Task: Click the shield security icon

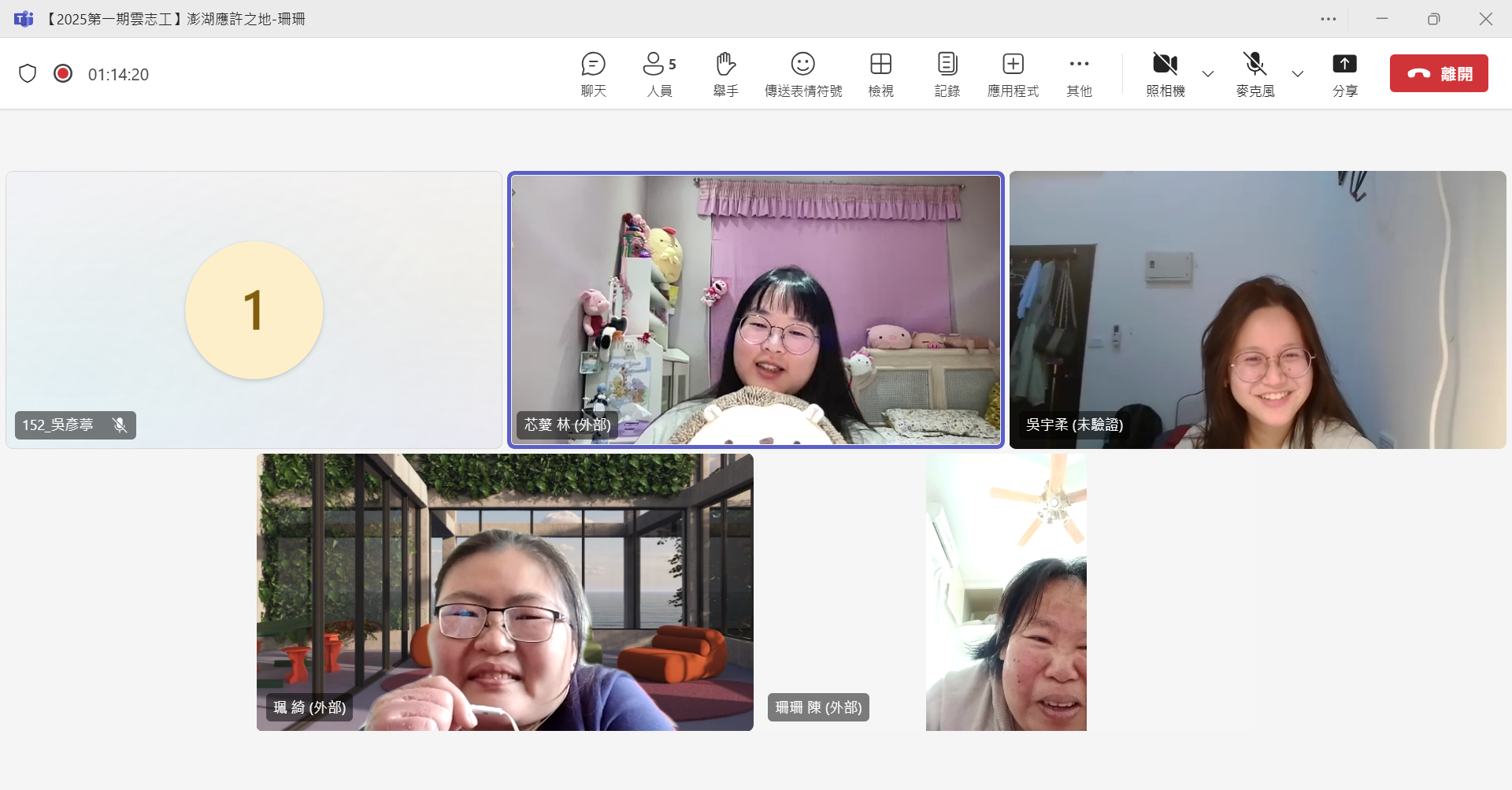Action: pyautogui.click(x=28, y=74)
